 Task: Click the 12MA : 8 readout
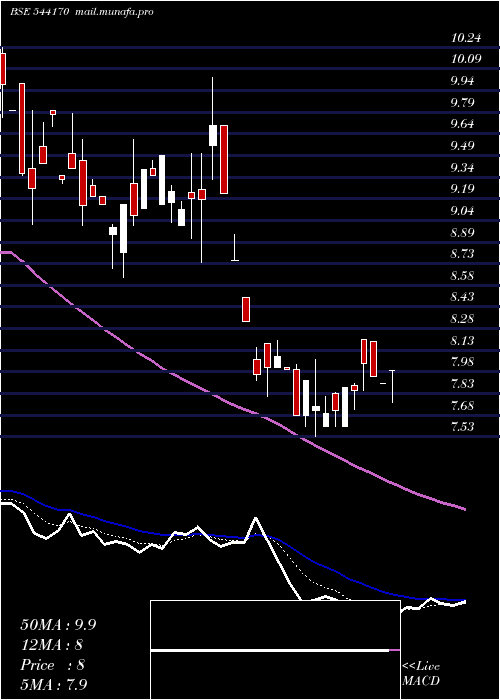pos(52,645)
